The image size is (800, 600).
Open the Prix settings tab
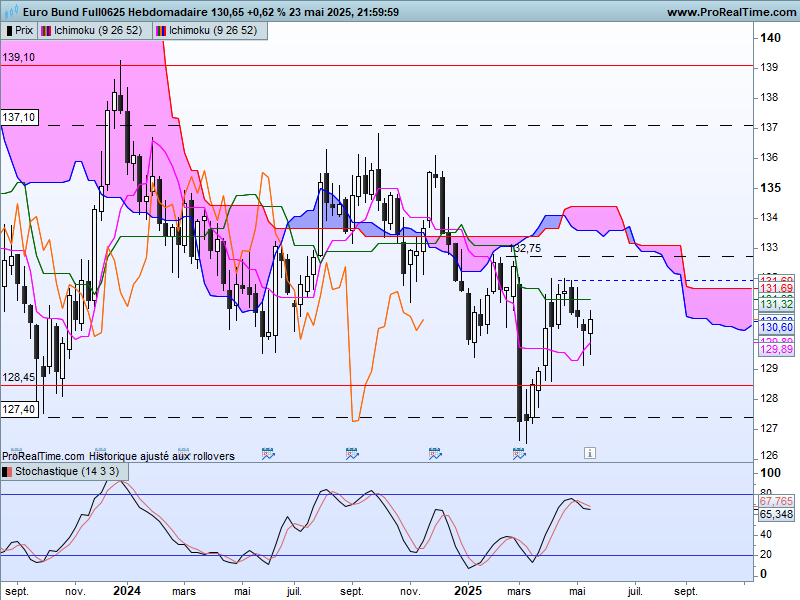click(19, 31)
